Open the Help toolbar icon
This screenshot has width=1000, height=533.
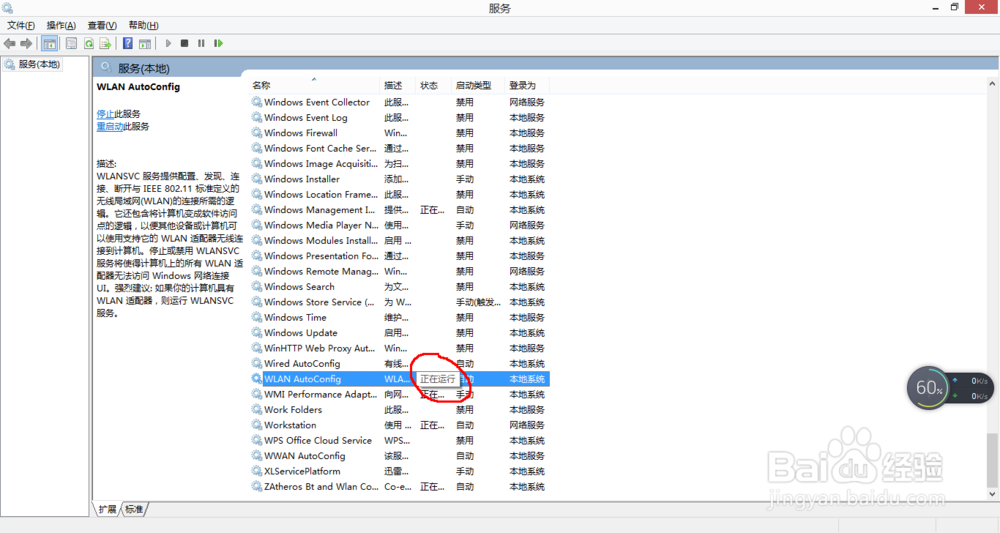128,43
